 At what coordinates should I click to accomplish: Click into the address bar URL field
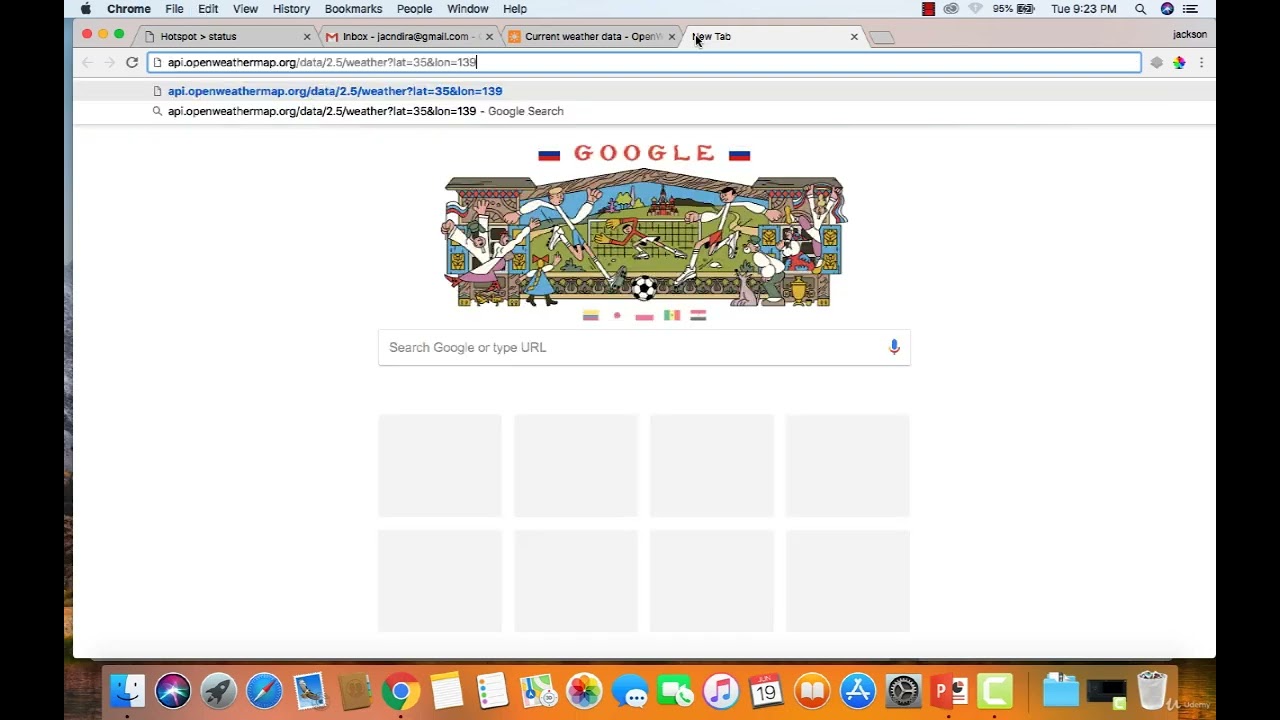tap(644, 62)
